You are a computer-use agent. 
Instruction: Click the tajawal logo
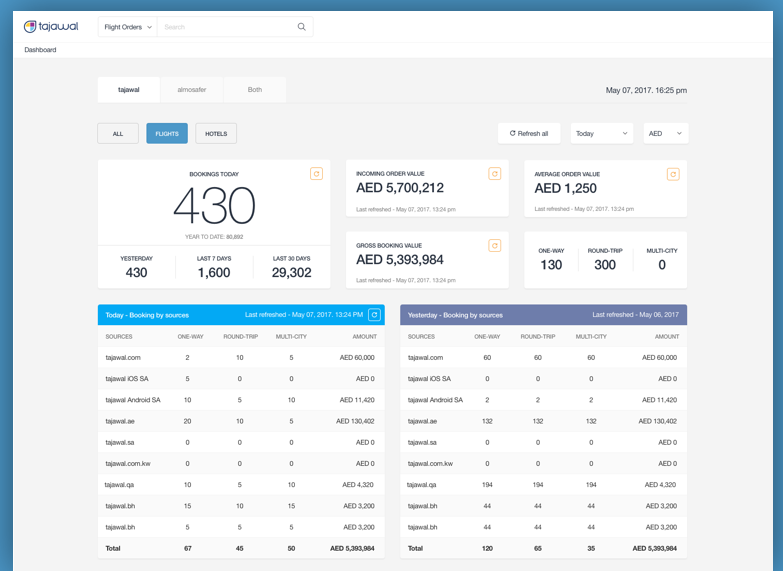pos(51,26)
